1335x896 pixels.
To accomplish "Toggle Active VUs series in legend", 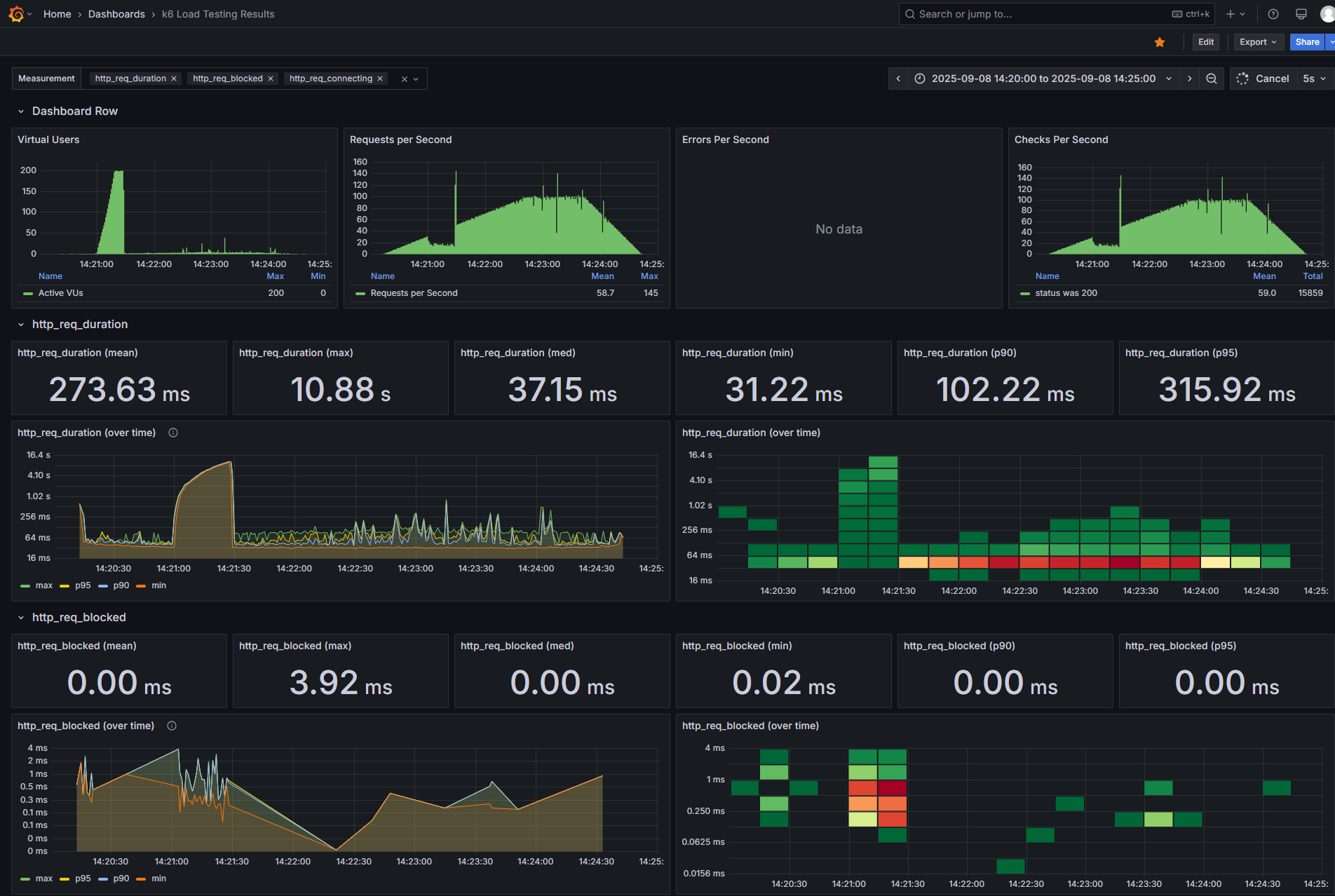I will (60, 293).
